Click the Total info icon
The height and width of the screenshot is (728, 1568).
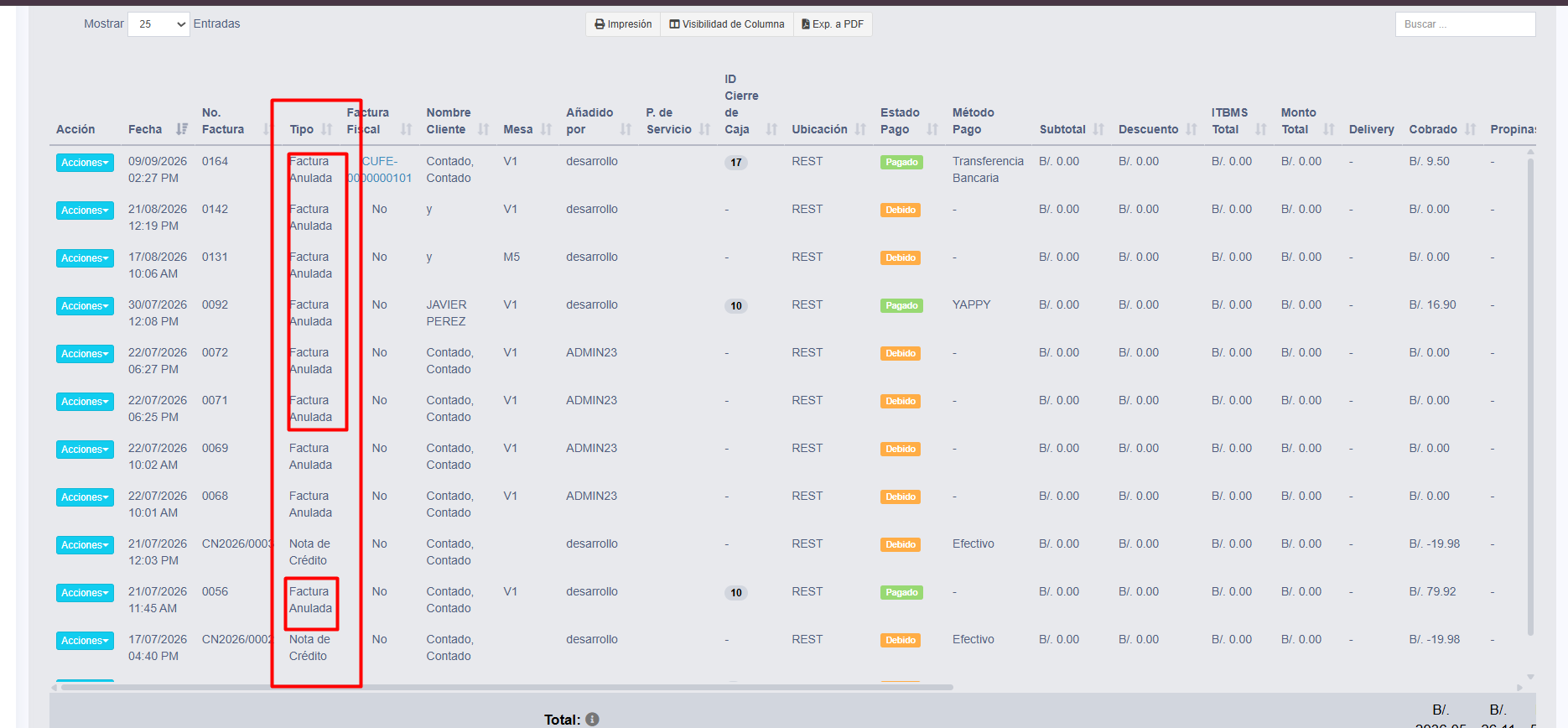click(592, 720)
